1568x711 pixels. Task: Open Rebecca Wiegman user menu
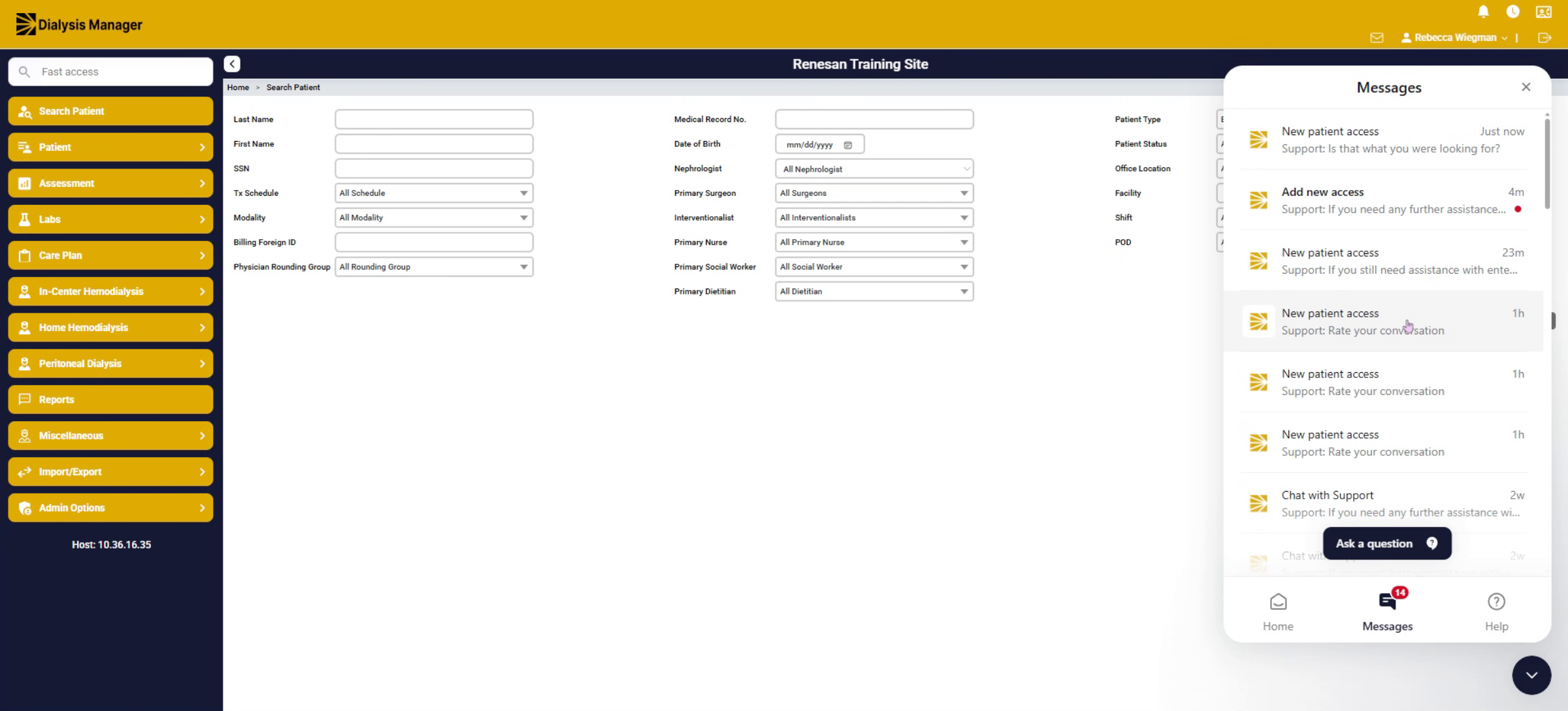pyautogui.click(x=1454, y=38)
